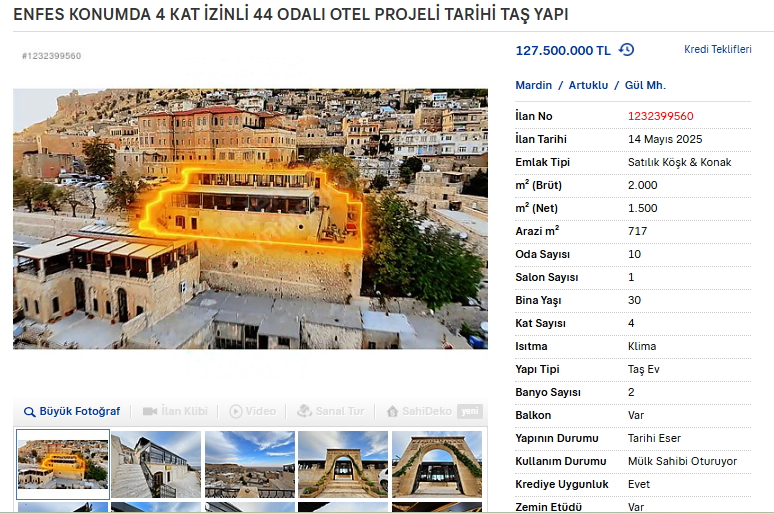The width and height of the screenshot is (774, 514).
Task: Click the yeni badge beside SahiDeko
Action: (x=469, y=411)
